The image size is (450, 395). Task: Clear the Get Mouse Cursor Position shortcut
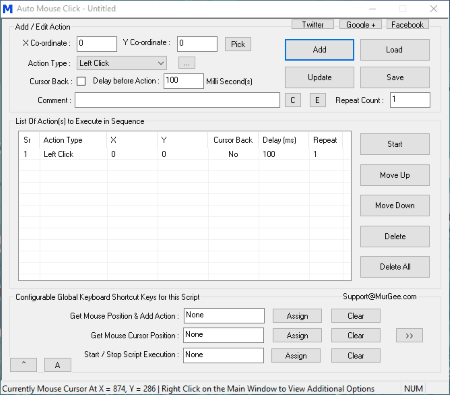click(356, 335)
